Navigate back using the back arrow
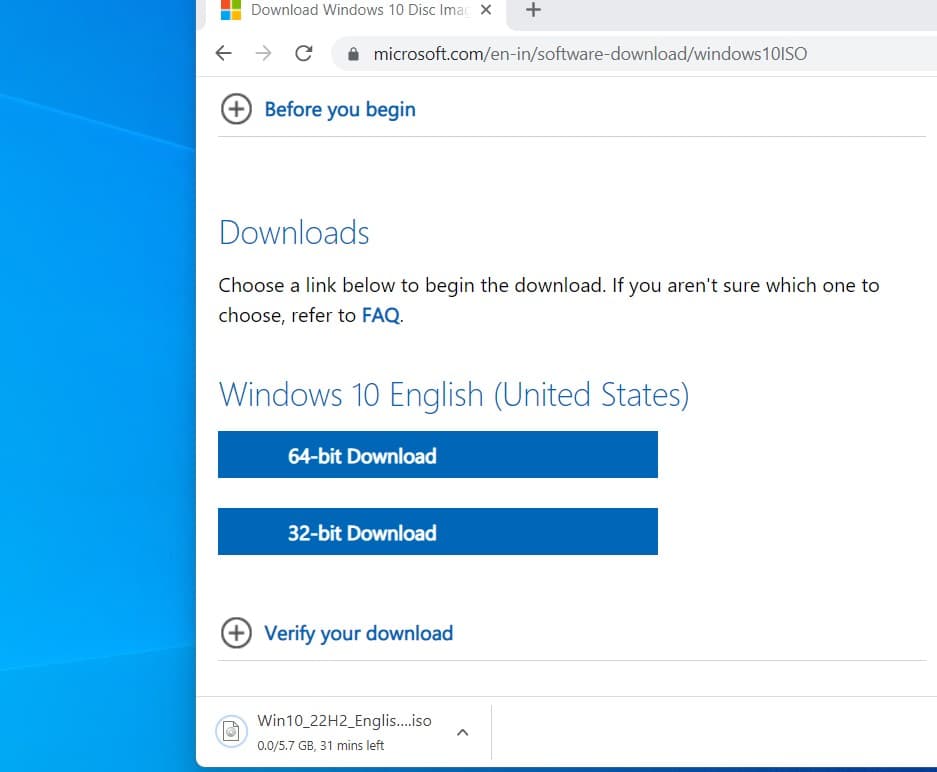Screen dimensions: 937x772 pyautogui.click(x=223, y=53)
